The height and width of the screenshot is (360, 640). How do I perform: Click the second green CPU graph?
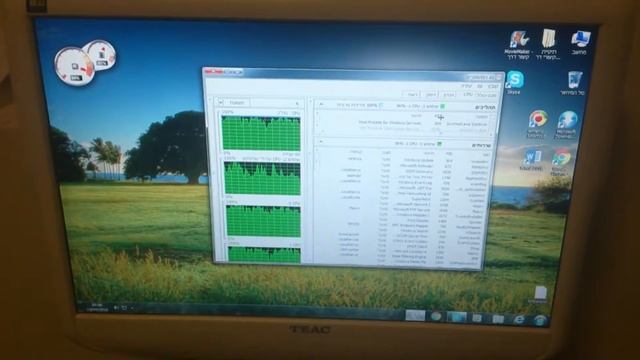262,178
